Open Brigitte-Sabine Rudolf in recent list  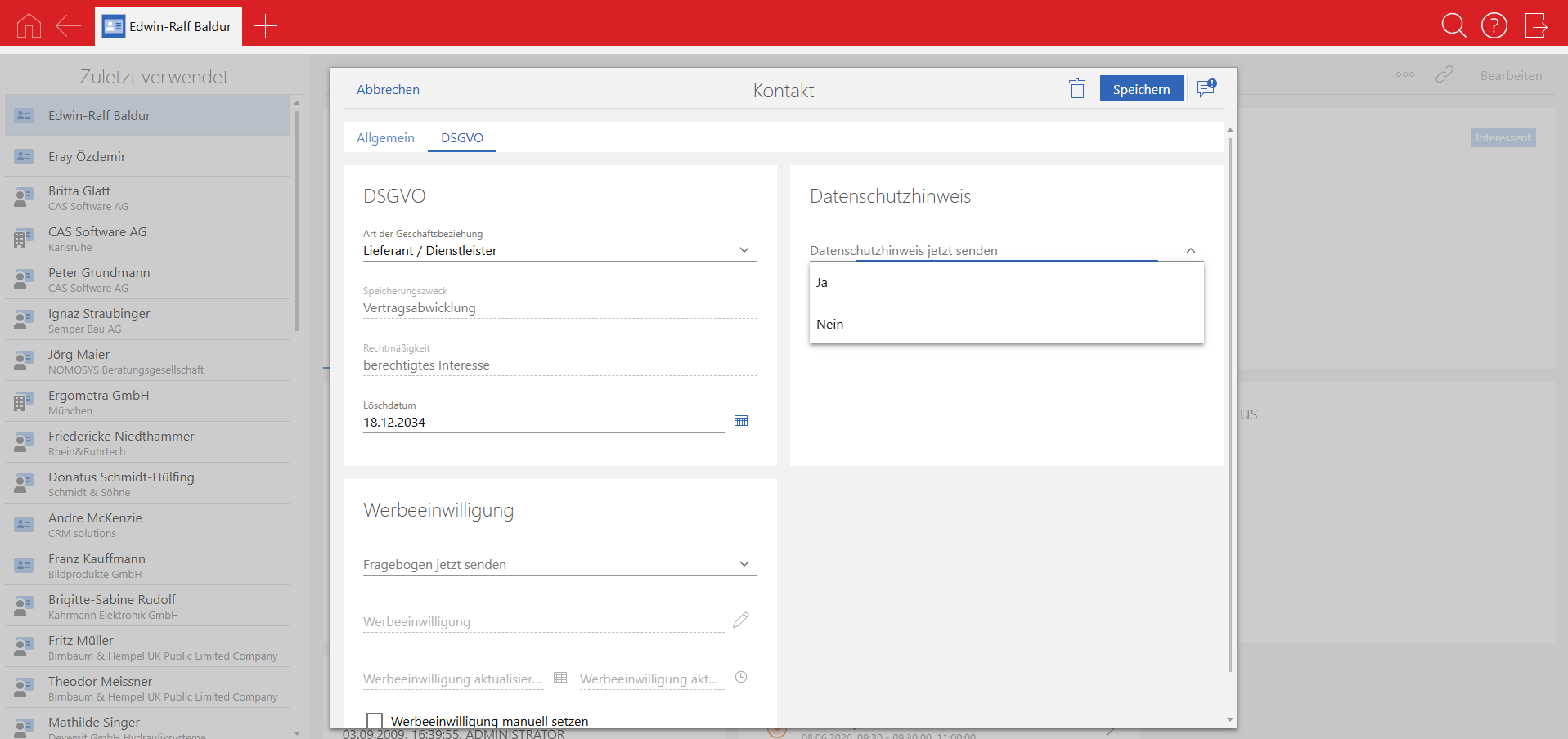pyautogui.click(x=147, y=606)
